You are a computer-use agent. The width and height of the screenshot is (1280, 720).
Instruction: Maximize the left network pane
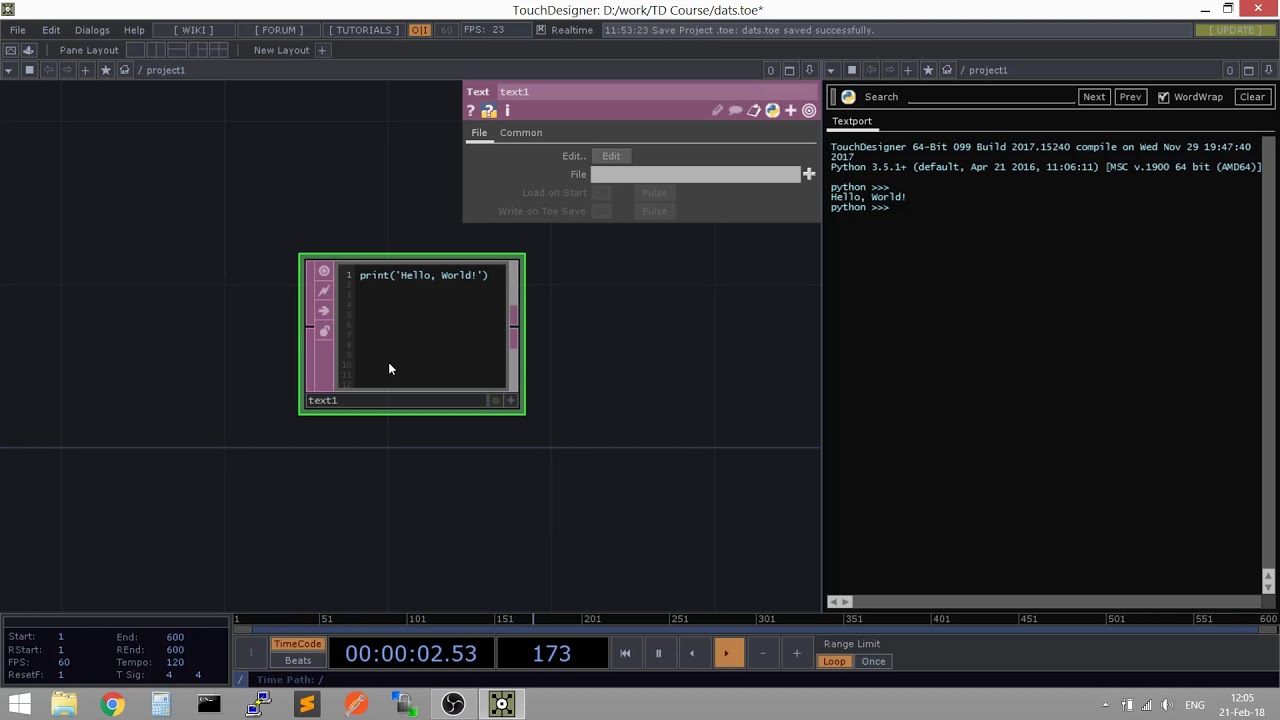(789, 70)
